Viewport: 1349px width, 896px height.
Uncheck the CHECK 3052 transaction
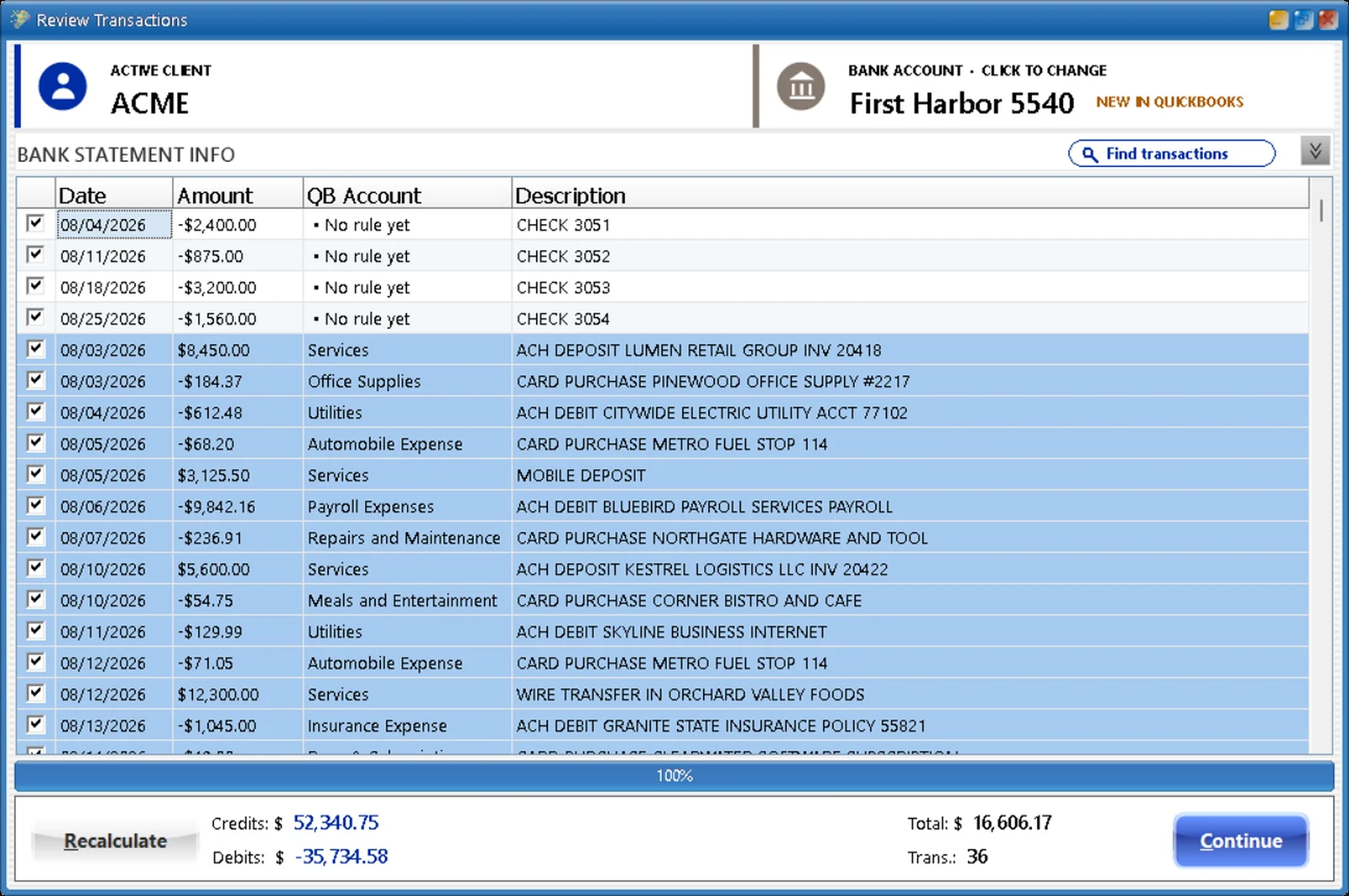(35, 254)
